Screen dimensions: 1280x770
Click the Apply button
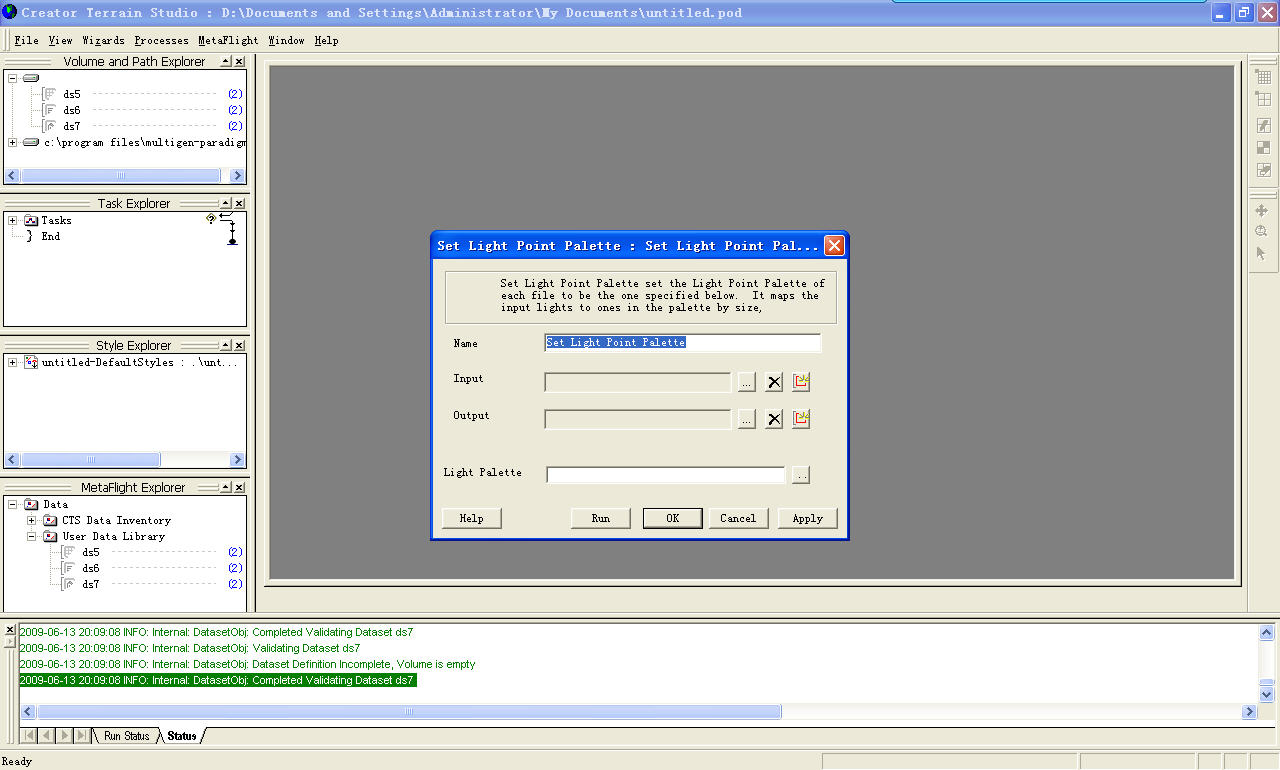[x=807, y=518]
